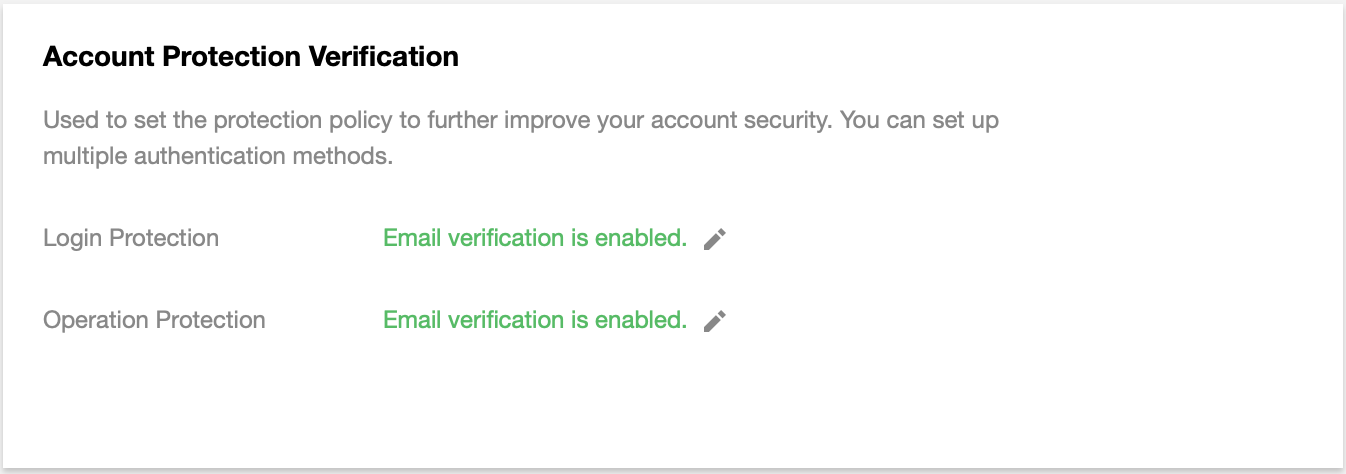1346x474 pixels.
Task: Edit Operation Protection via pencil icon
Action: pos(714,321)
